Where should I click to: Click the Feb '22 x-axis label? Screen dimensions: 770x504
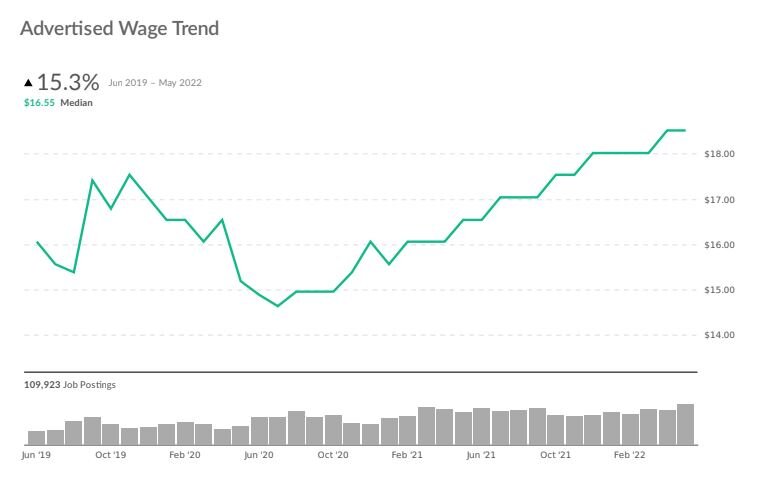tap(629, 455)
